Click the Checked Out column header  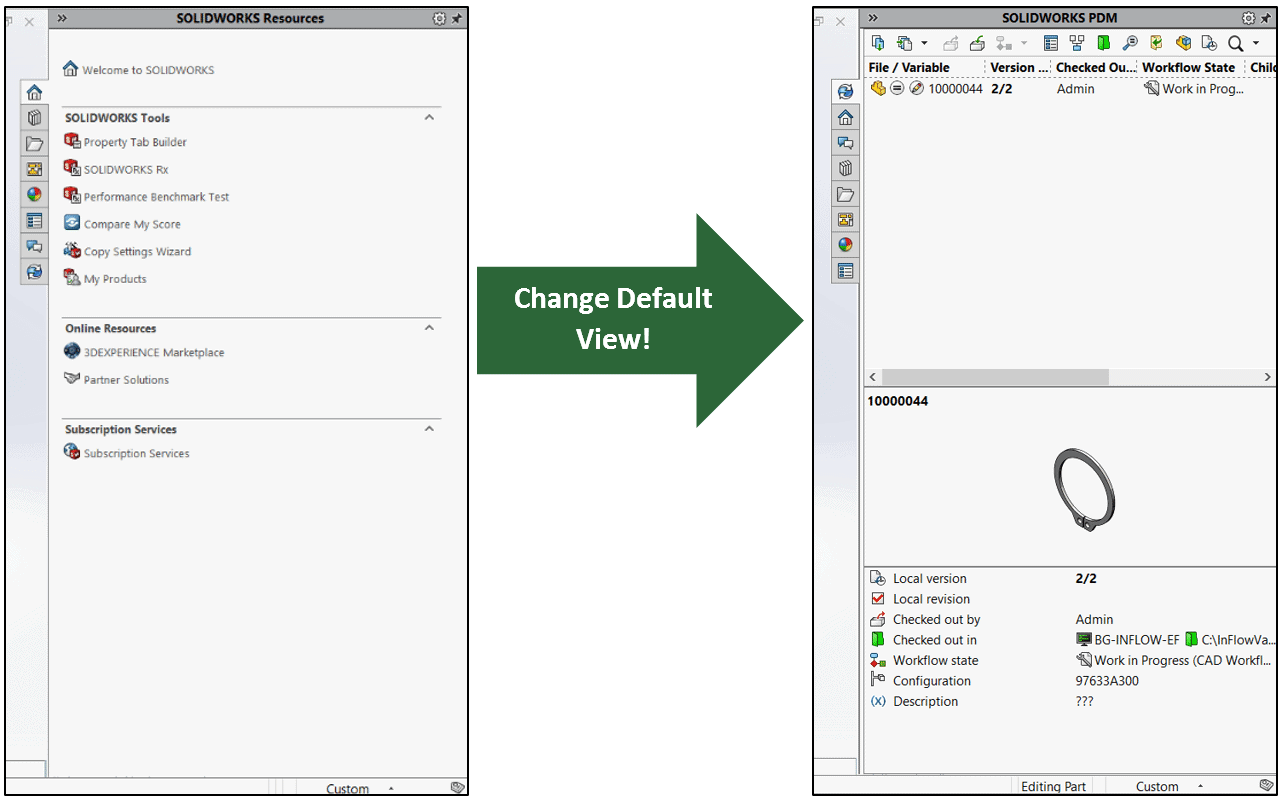(x=1095, y=67)
